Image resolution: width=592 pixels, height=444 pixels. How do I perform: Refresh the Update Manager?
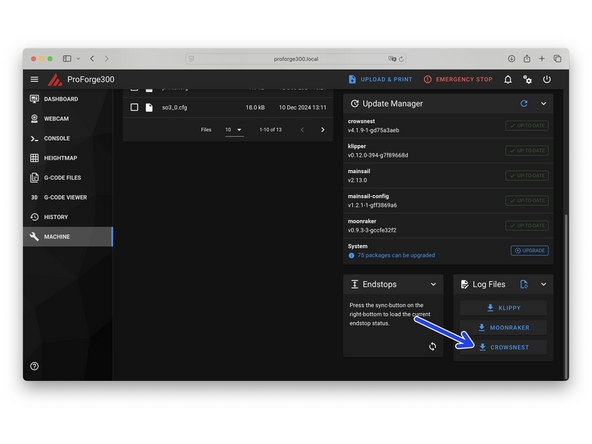(524, 103)
